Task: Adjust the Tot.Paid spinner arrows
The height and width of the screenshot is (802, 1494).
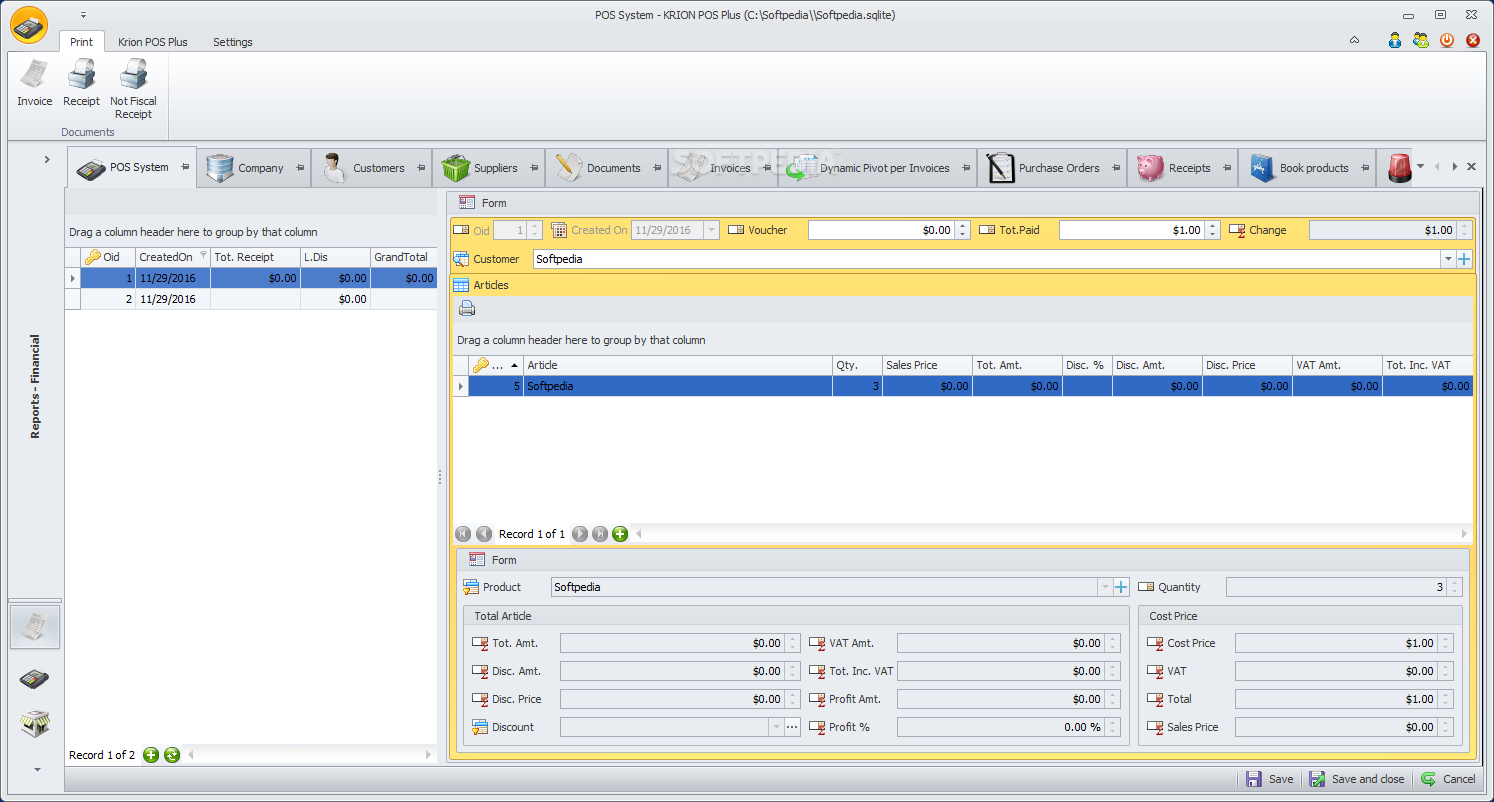Action: (x=1213, y=230)
